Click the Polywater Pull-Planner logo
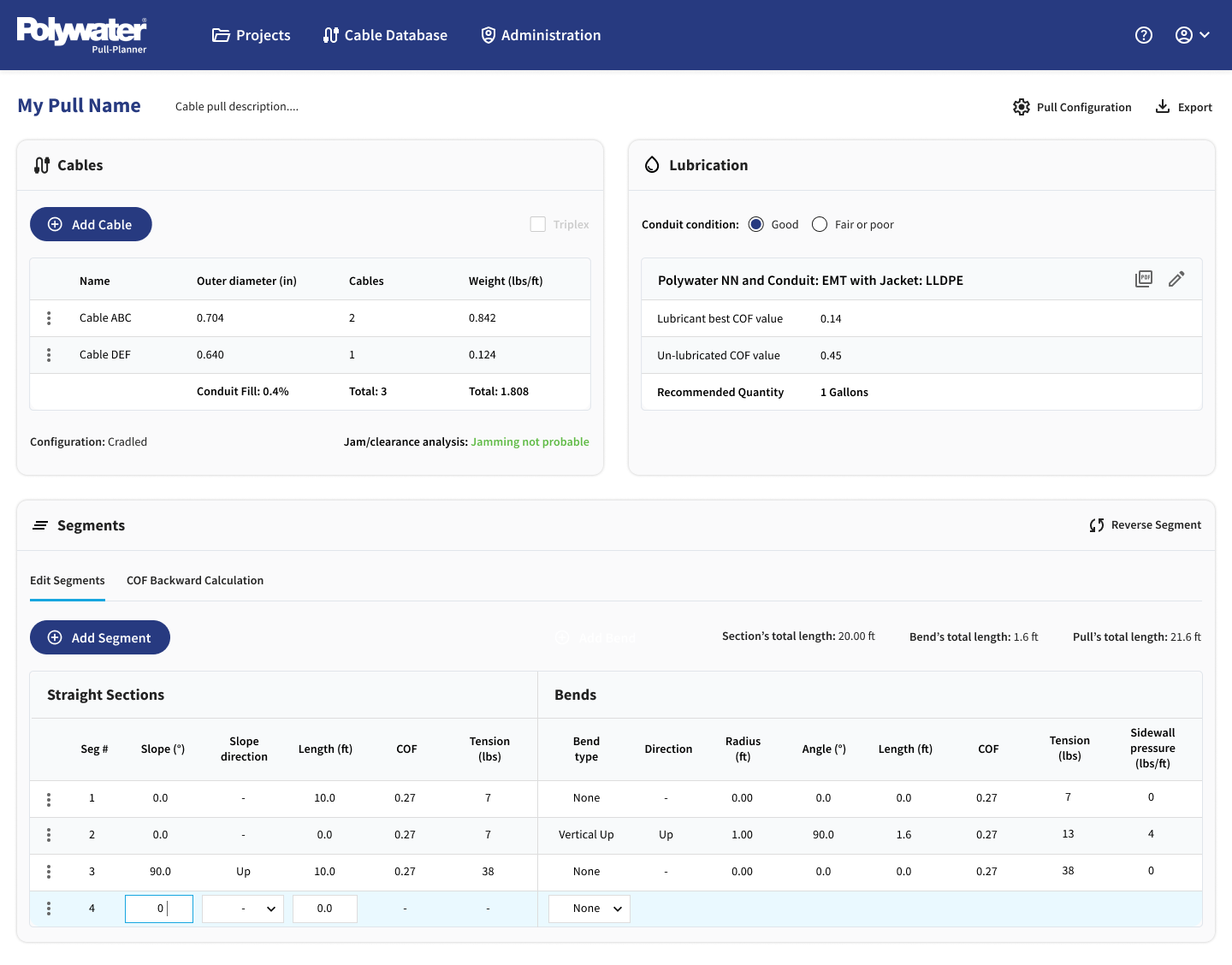 tap(82, 35)
